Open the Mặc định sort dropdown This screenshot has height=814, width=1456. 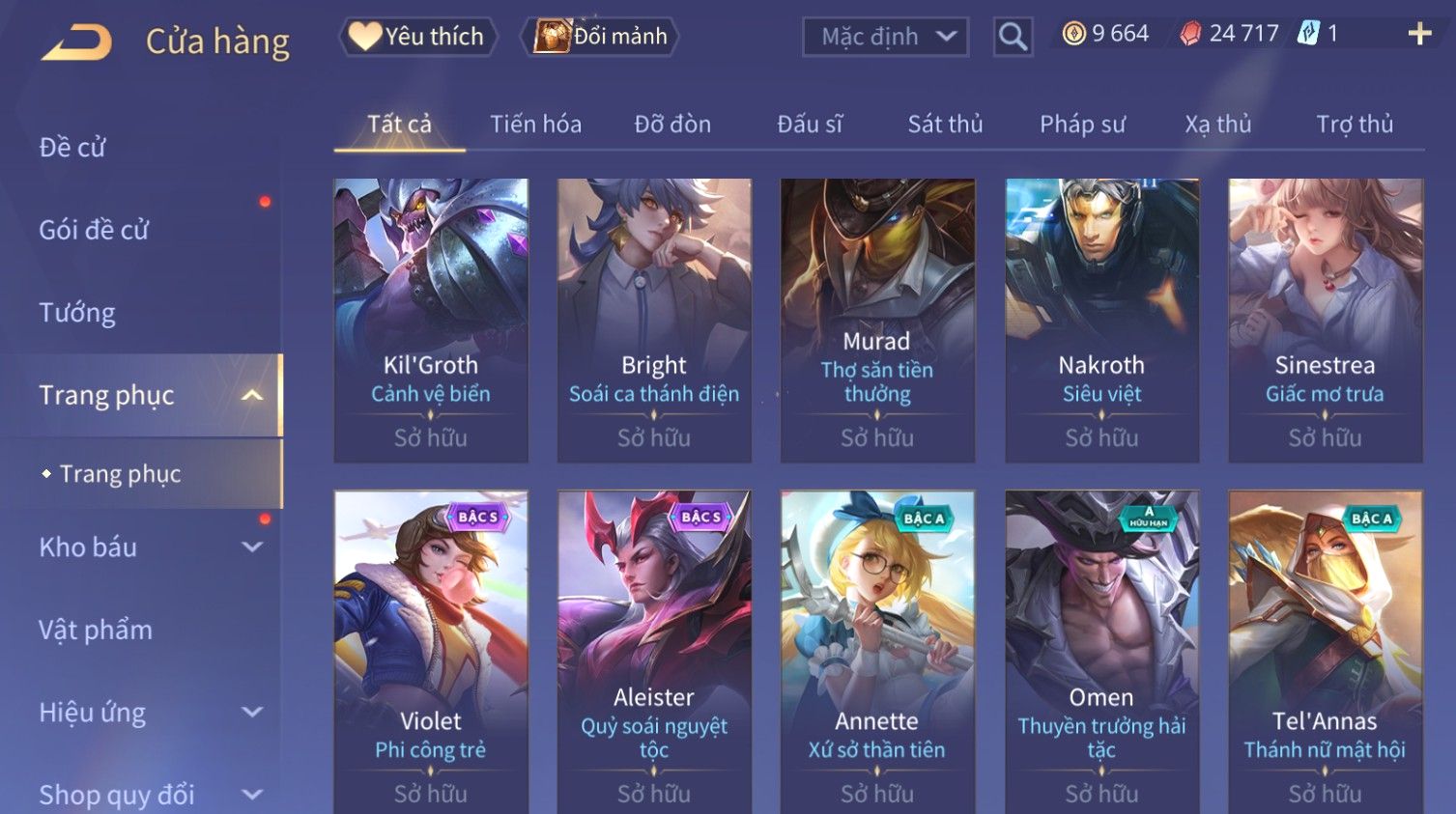[885, 37]
